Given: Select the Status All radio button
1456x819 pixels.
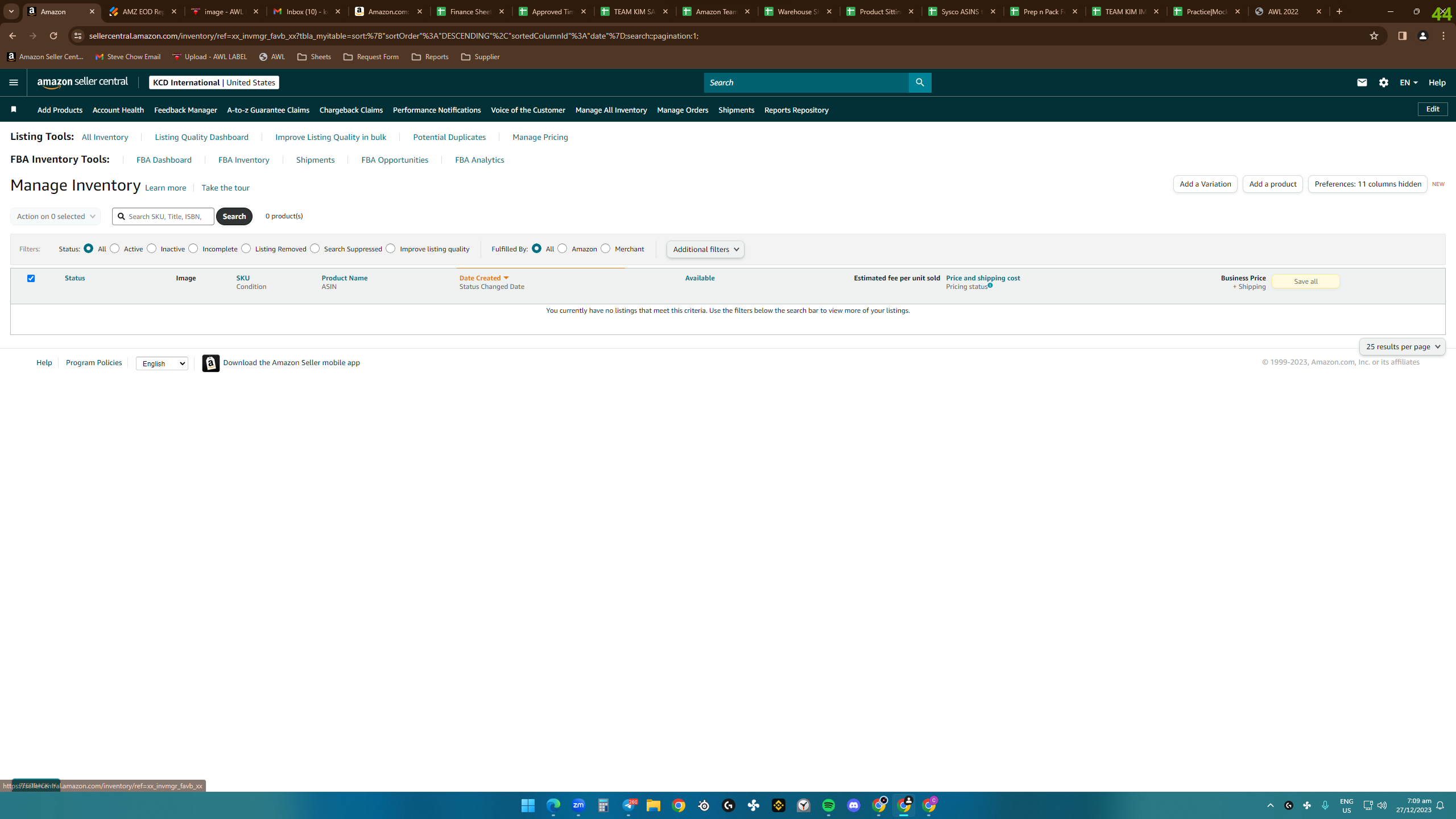Looking at the screenshot, I should pyautogui.click(x=88, y=249).
